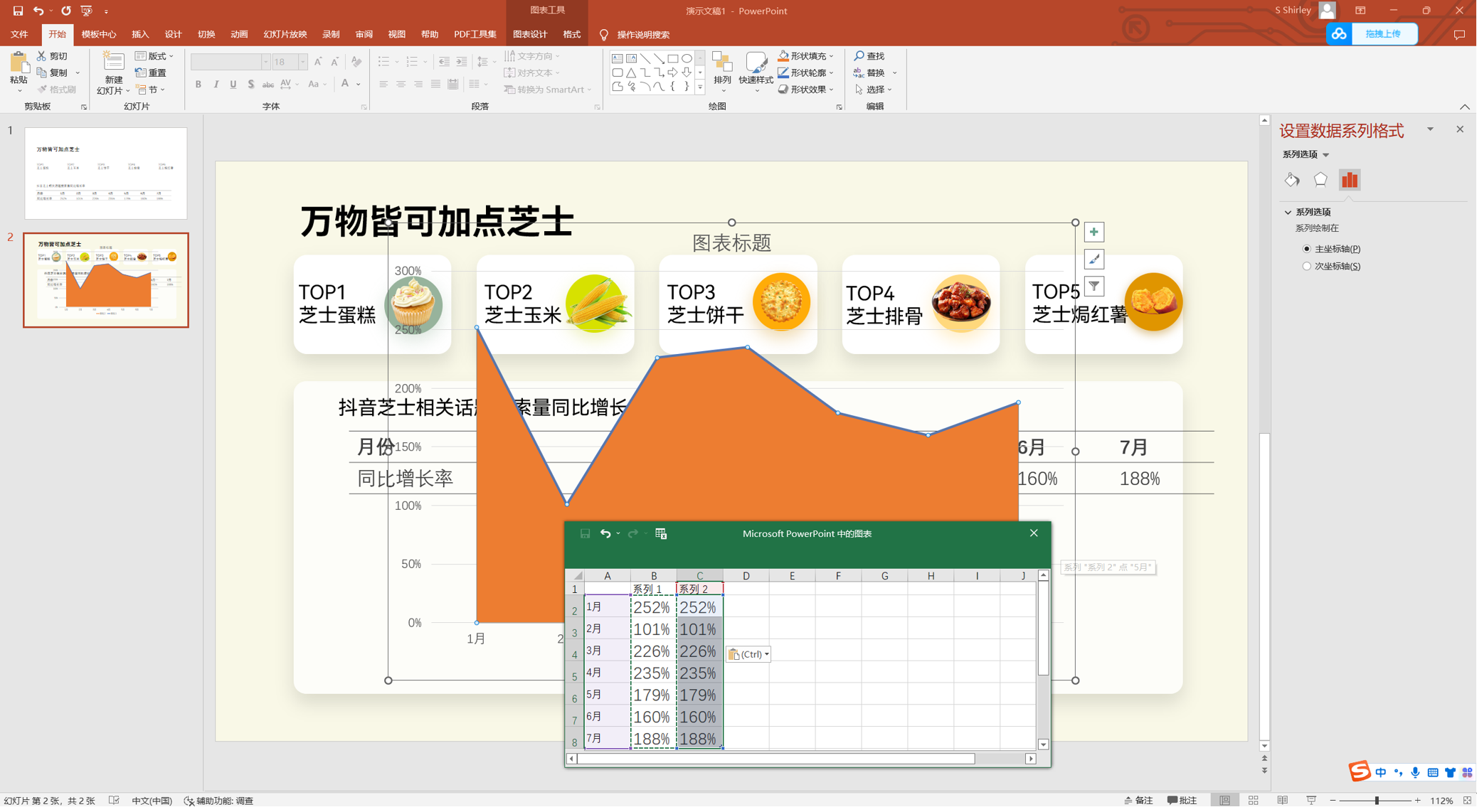Click undo in the chart data window
This screenshot has height=812, width=1477.
point(605,534)
